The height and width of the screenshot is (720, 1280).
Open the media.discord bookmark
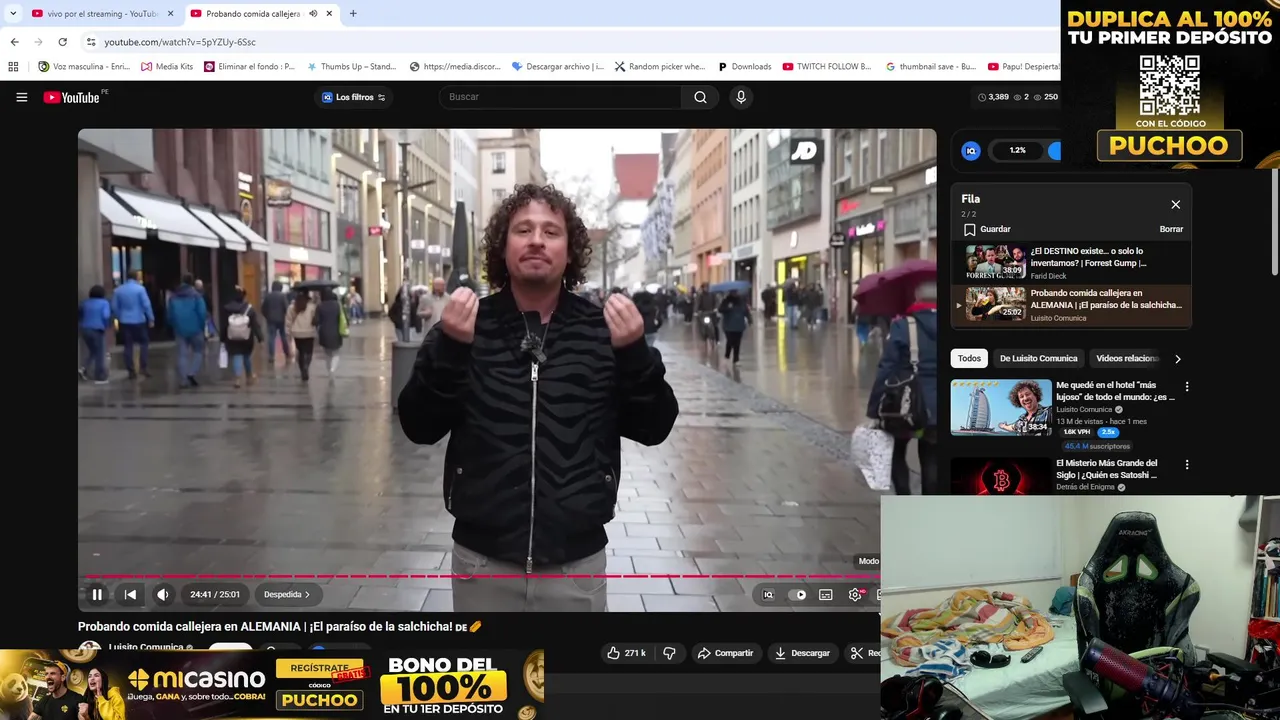pyautogui.click(x=455, y=67)
